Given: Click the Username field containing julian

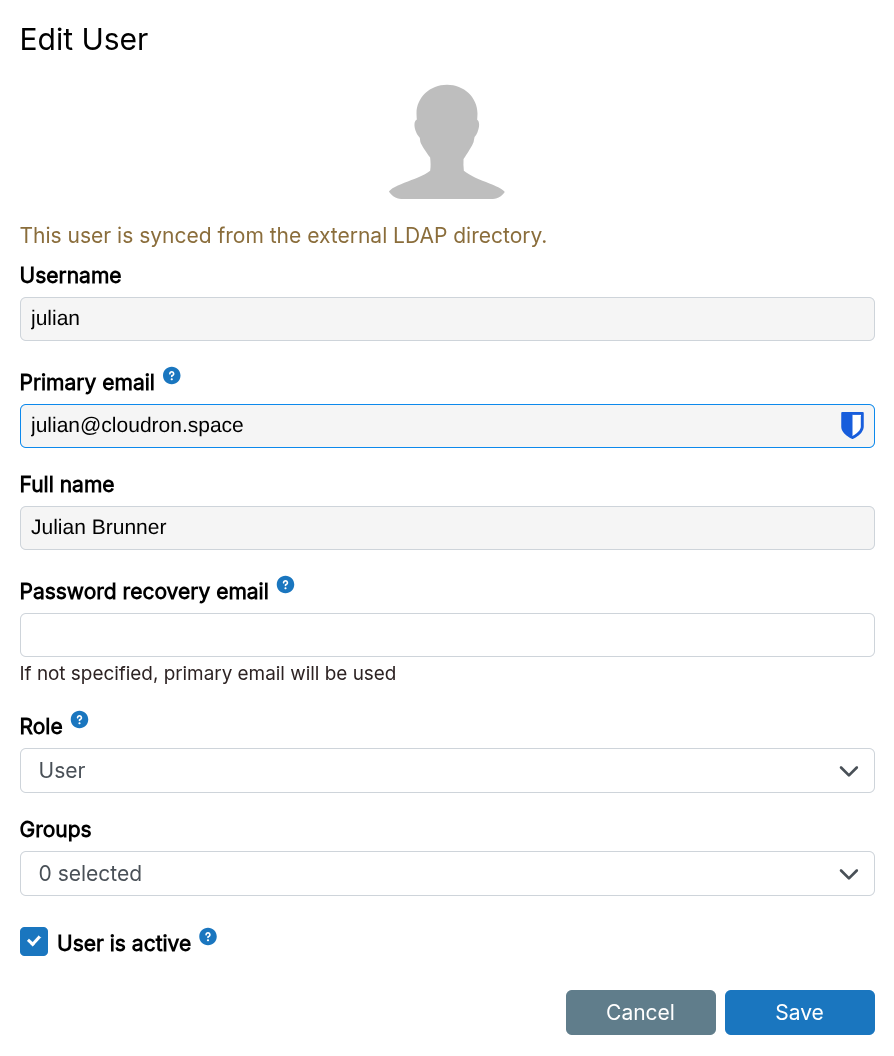Looking at the screenshot, I should 447,319.
